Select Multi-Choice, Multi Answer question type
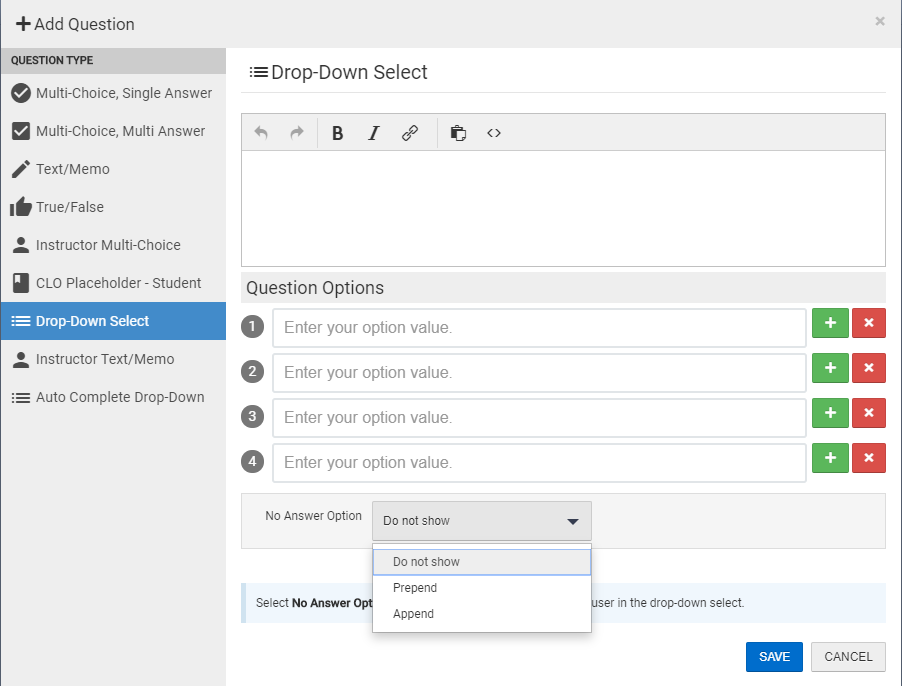902x686 pixels. point(113,131)
